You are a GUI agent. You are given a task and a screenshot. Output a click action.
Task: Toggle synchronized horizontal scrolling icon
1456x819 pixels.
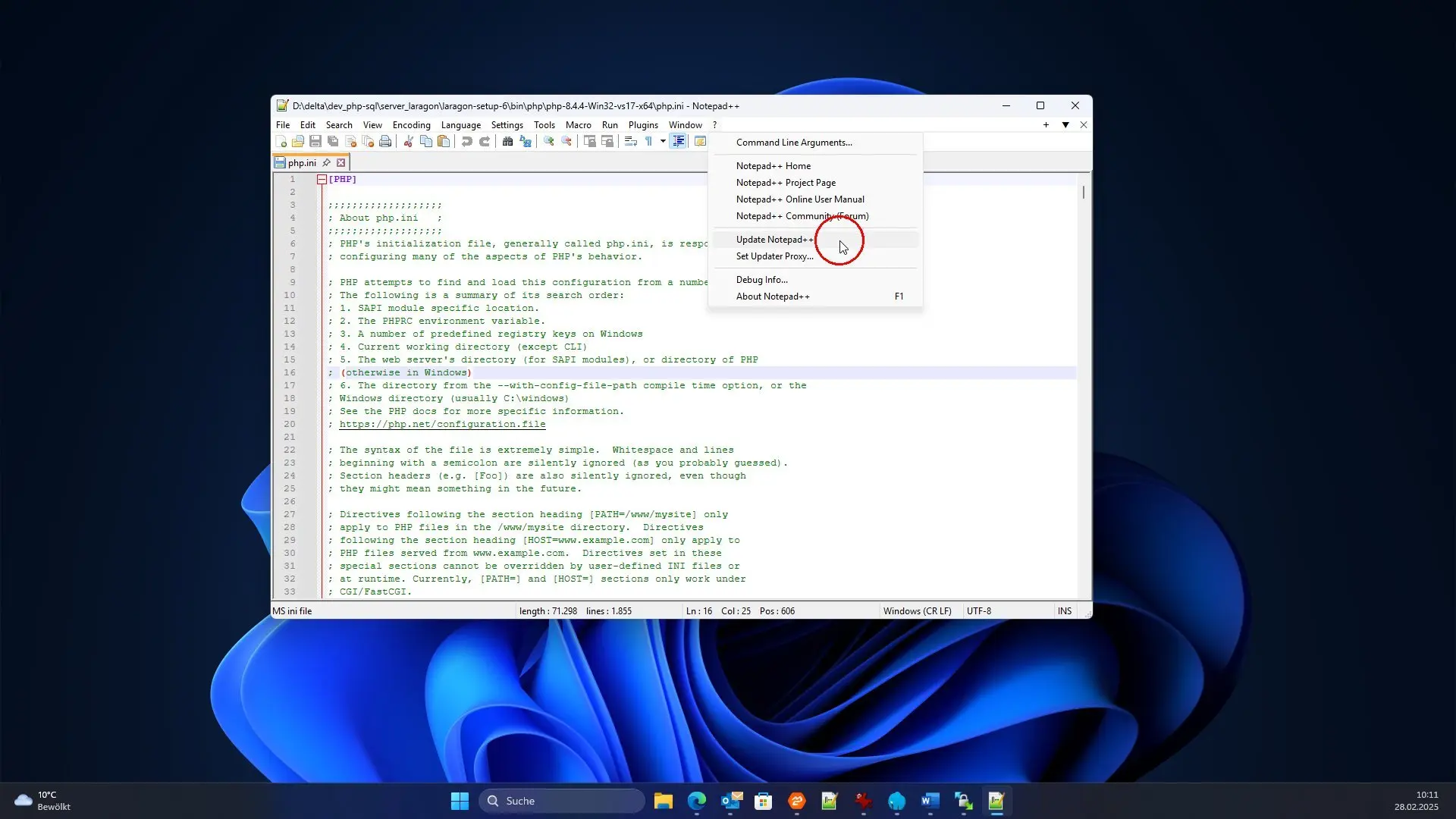pyautogui.click(x=607, y=142)
